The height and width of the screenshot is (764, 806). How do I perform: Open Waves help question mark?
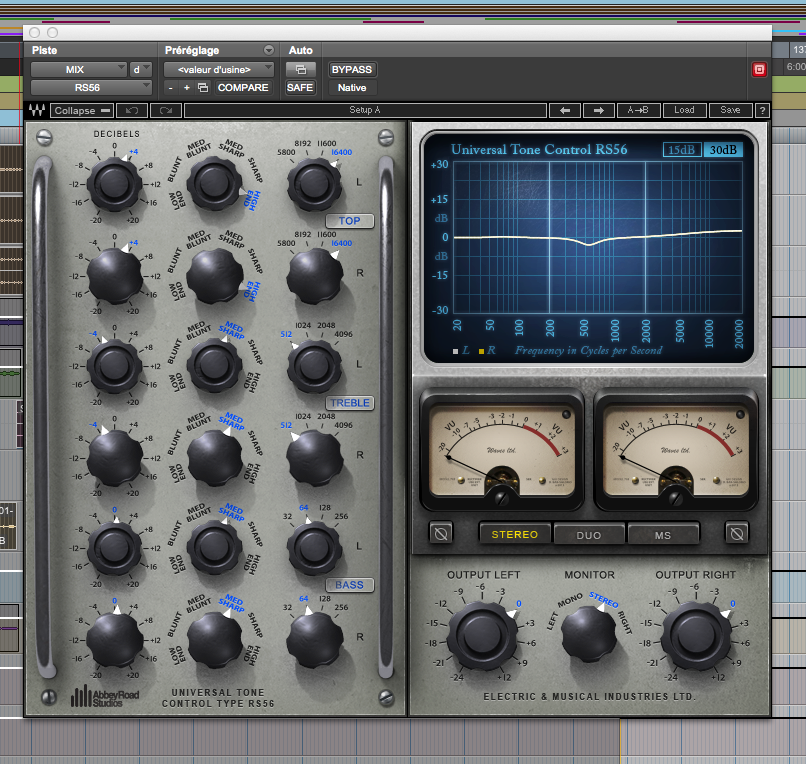[x=762, y=111]
